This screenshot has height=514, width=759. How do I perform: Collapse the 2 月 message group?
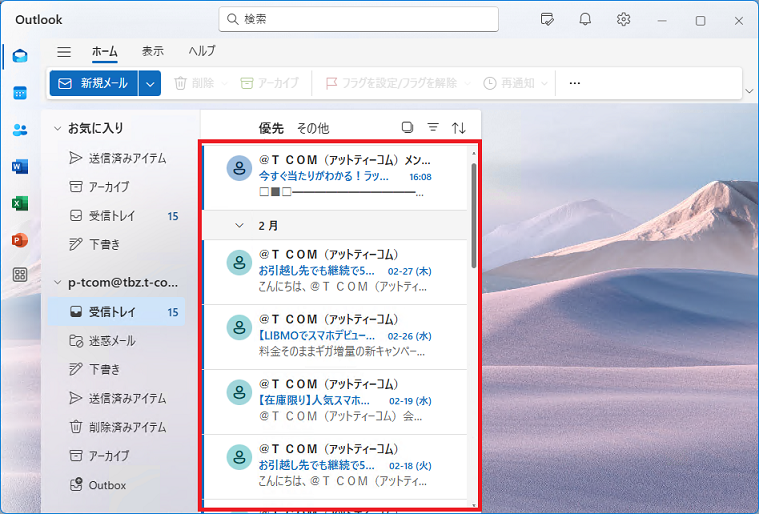click(239, 226)
